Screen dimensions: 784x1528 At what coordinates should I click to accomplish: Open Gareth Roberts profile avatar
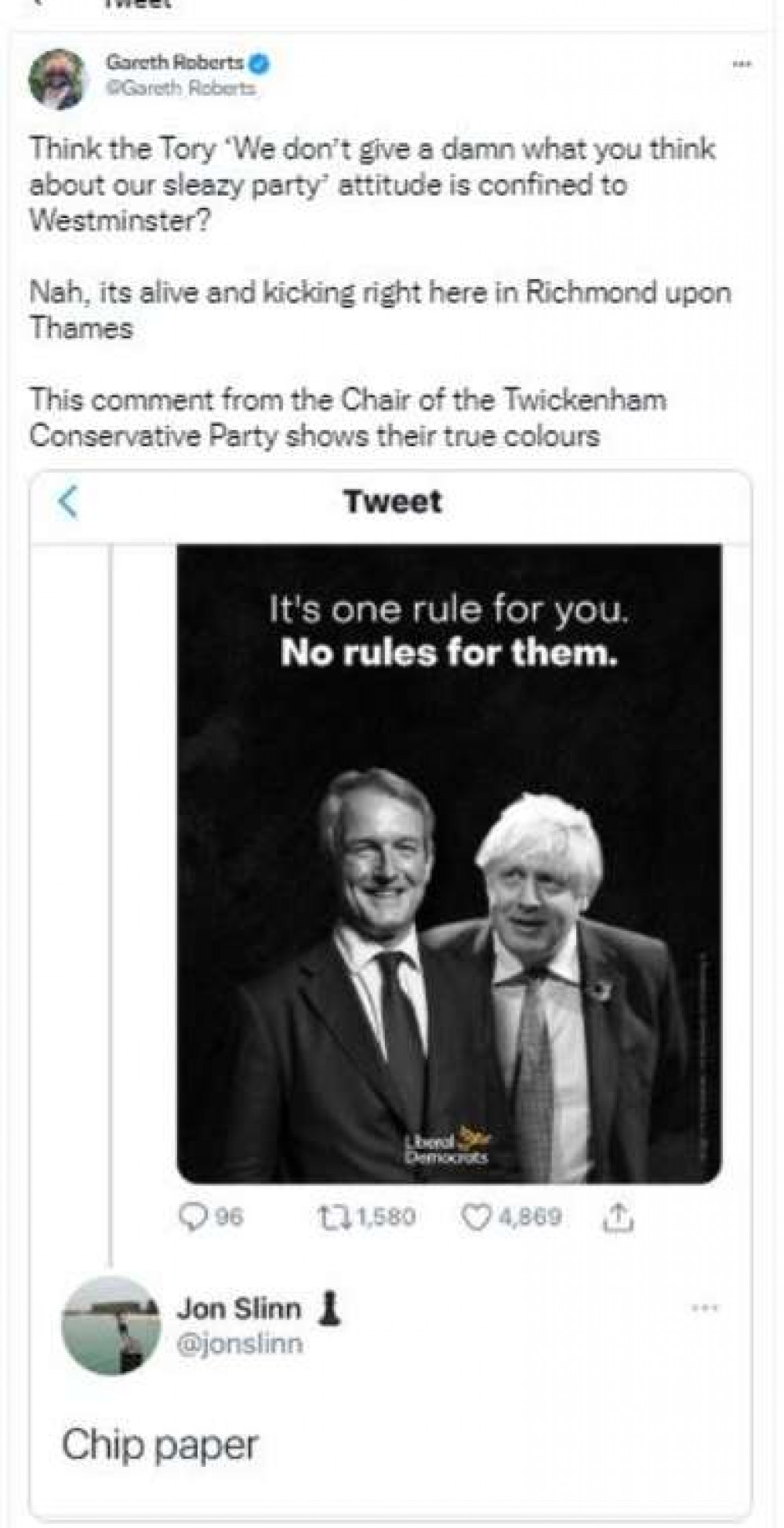pos(57,78)
